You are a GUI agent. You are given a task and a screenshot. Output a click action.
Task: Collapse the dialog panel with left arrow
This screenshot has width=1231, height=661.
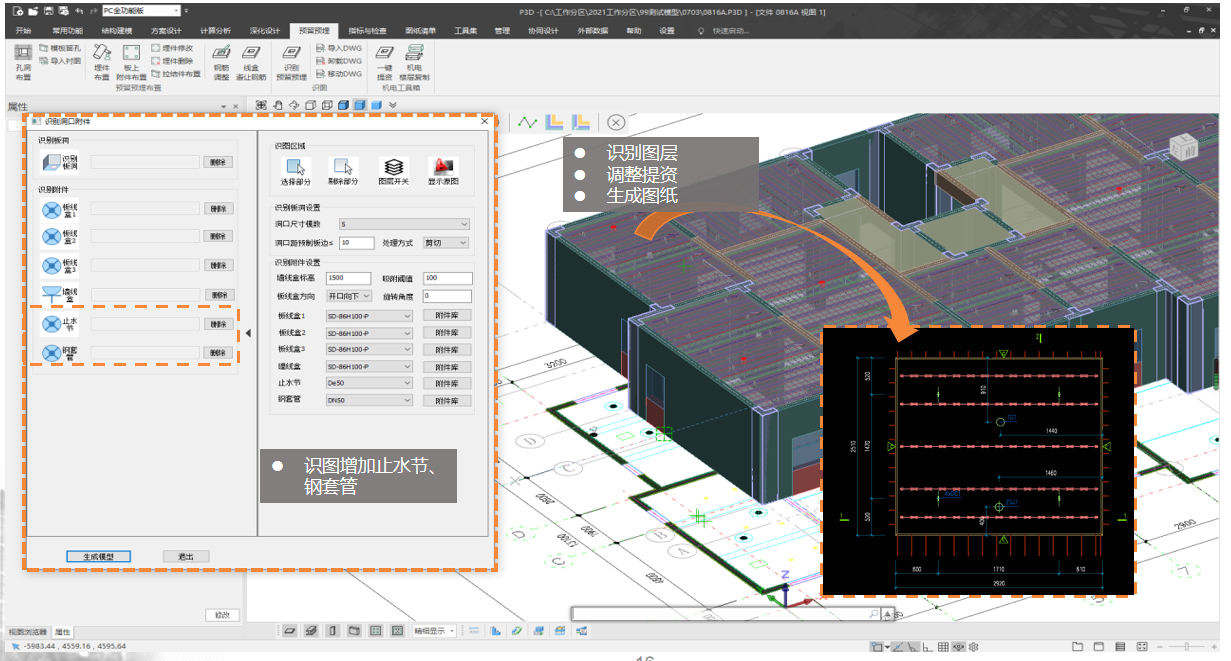(248, 333)
